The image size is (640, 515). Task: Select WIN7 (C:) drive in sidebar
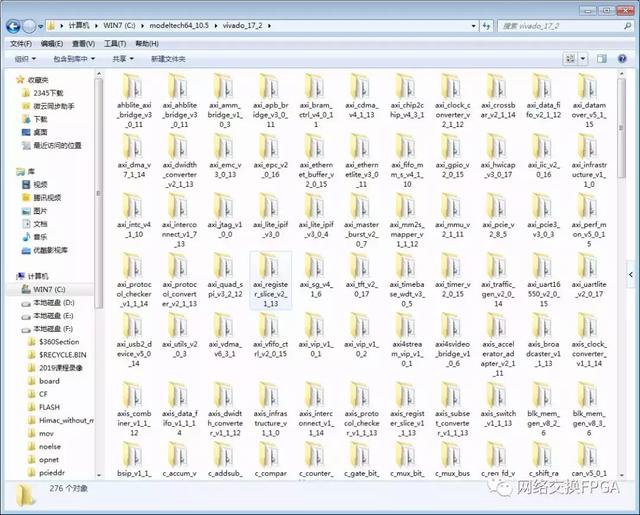pos(44,289)
